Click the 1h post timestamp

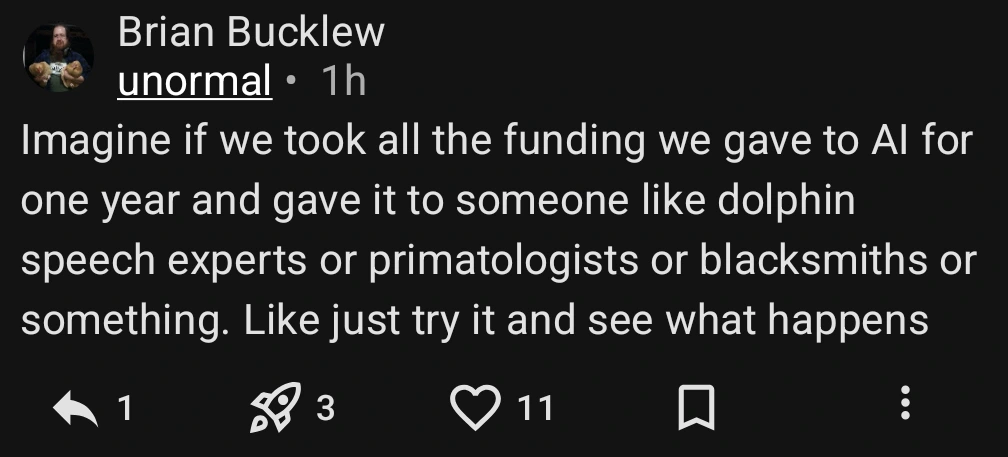[x=343, y=82]
